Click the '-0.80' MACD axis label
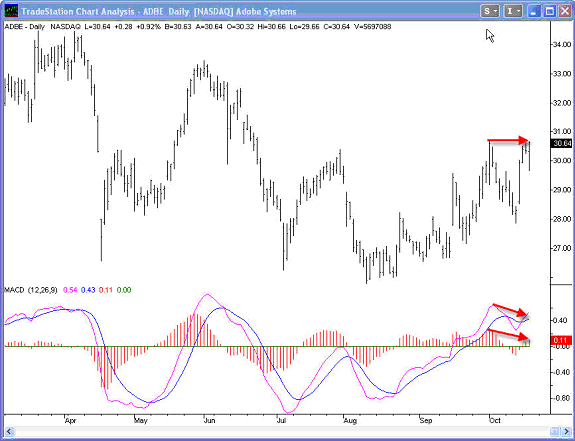This screenshot has width=575, height=441. click(x=562, y=398)
